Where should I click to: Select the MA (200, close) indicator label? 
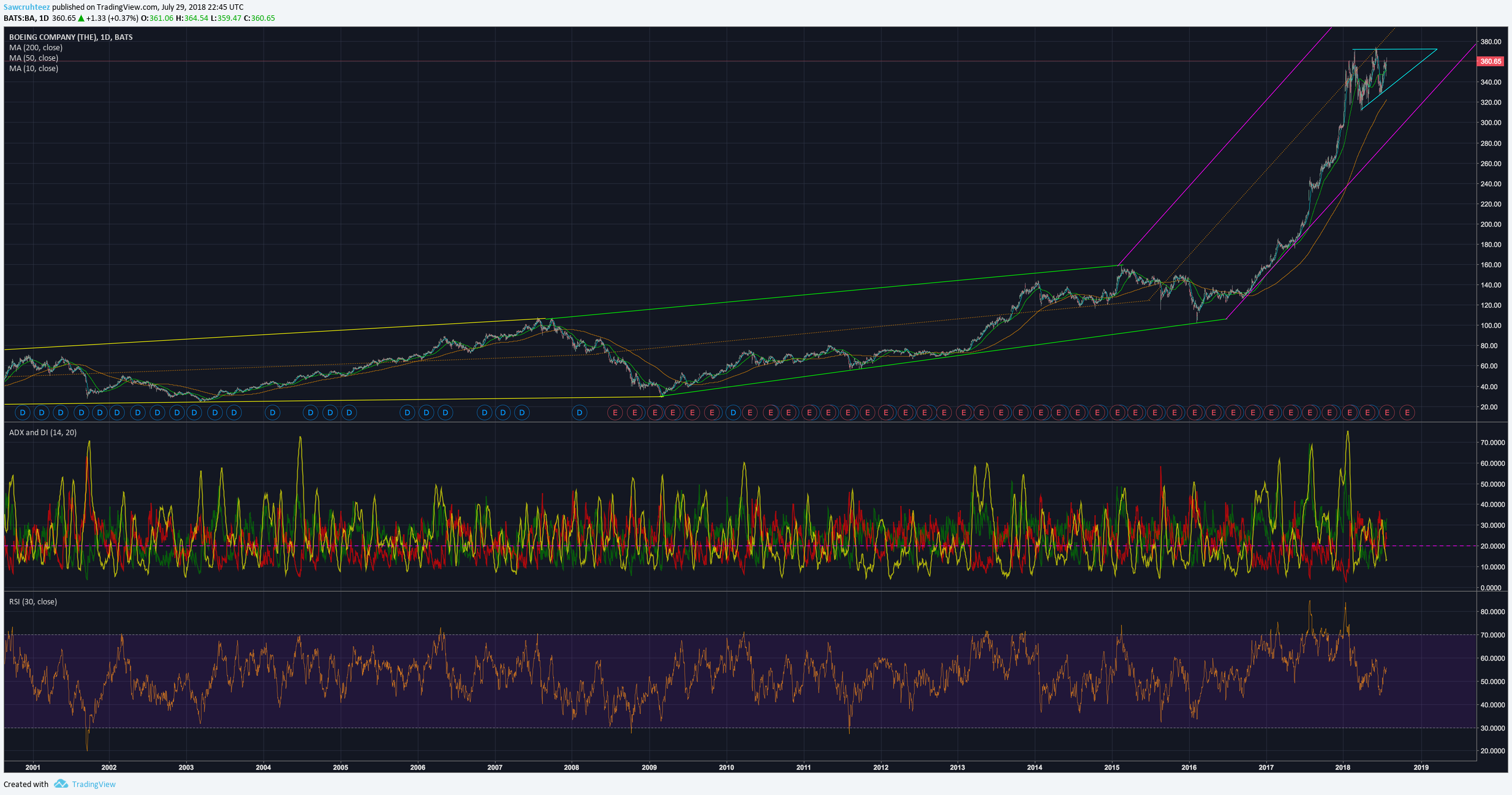(x=36, y=48)
